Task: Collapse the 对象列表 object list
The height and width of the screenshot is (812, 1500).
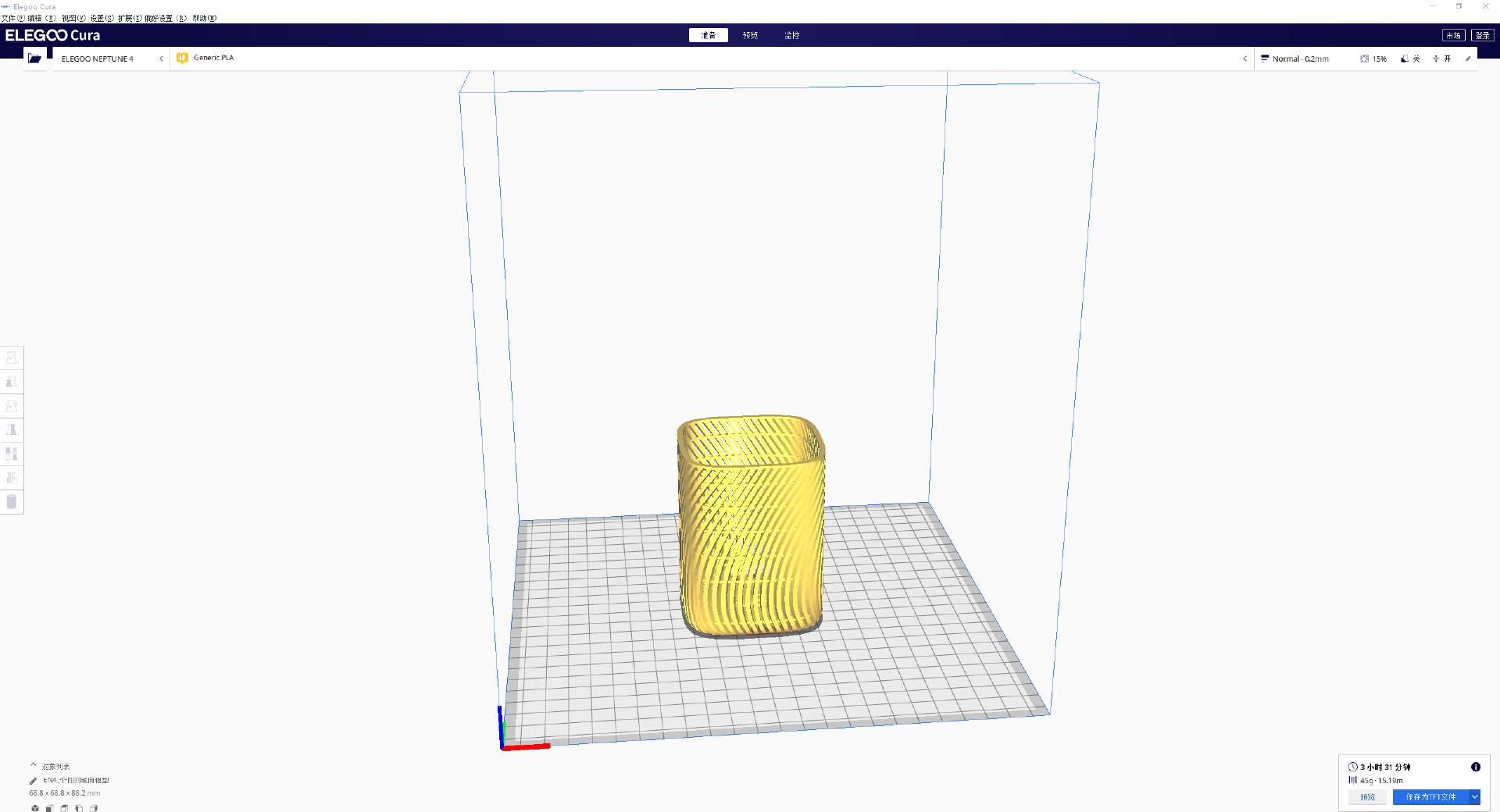Action: pos(34,766)
